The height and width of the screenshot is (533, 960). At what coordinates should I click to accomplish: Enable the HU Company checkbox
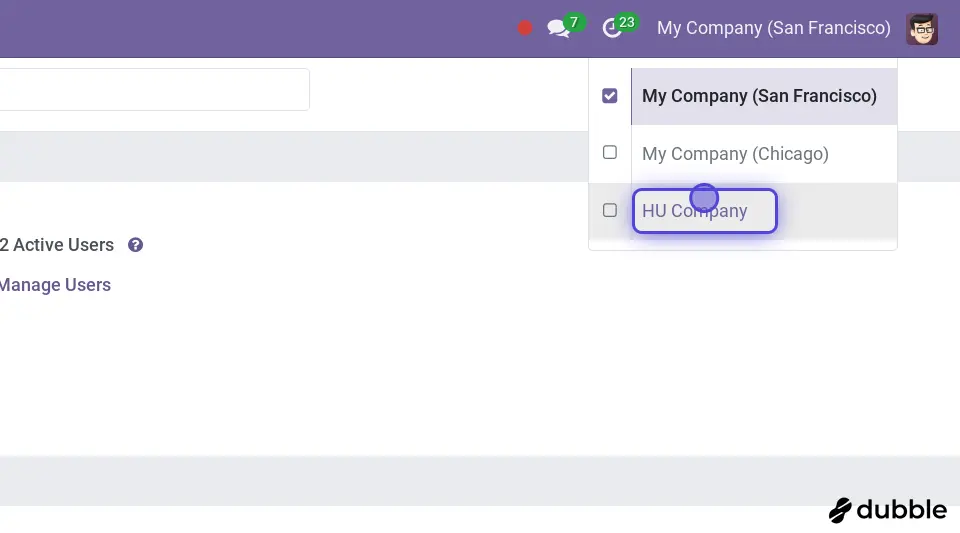pos(610,210)
